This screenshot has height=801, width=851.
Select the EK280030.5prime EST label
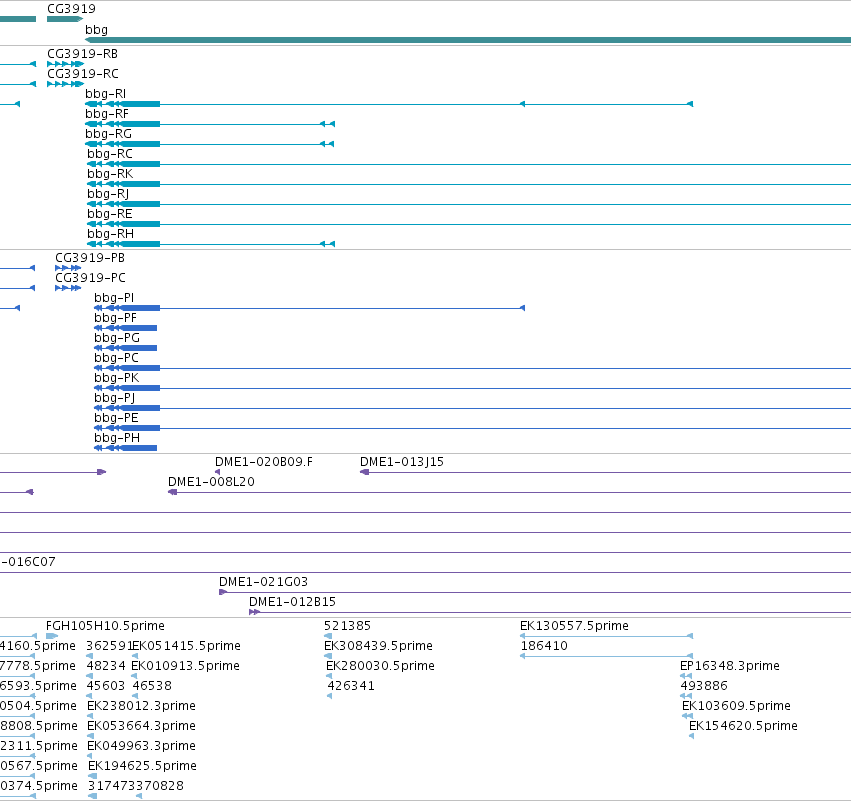(x=380, y=666)
